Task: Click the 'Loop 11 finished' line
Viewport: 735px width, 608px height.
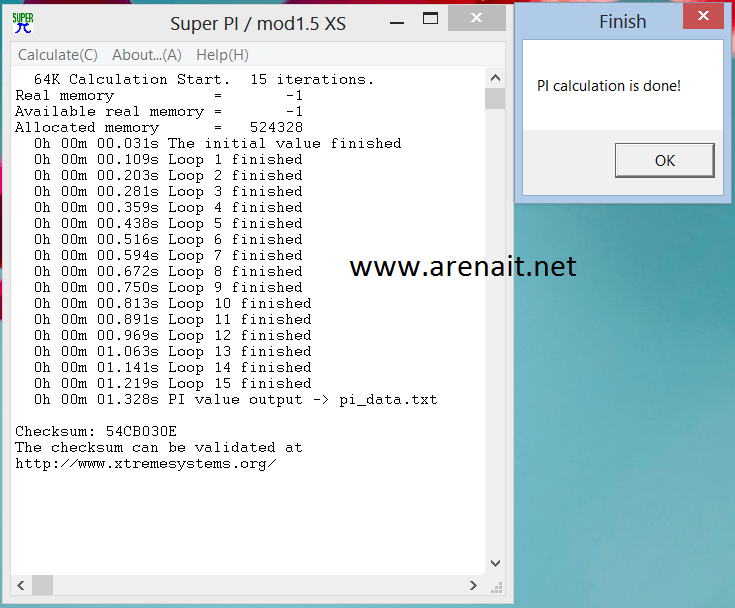Action: tap(172, 319)
